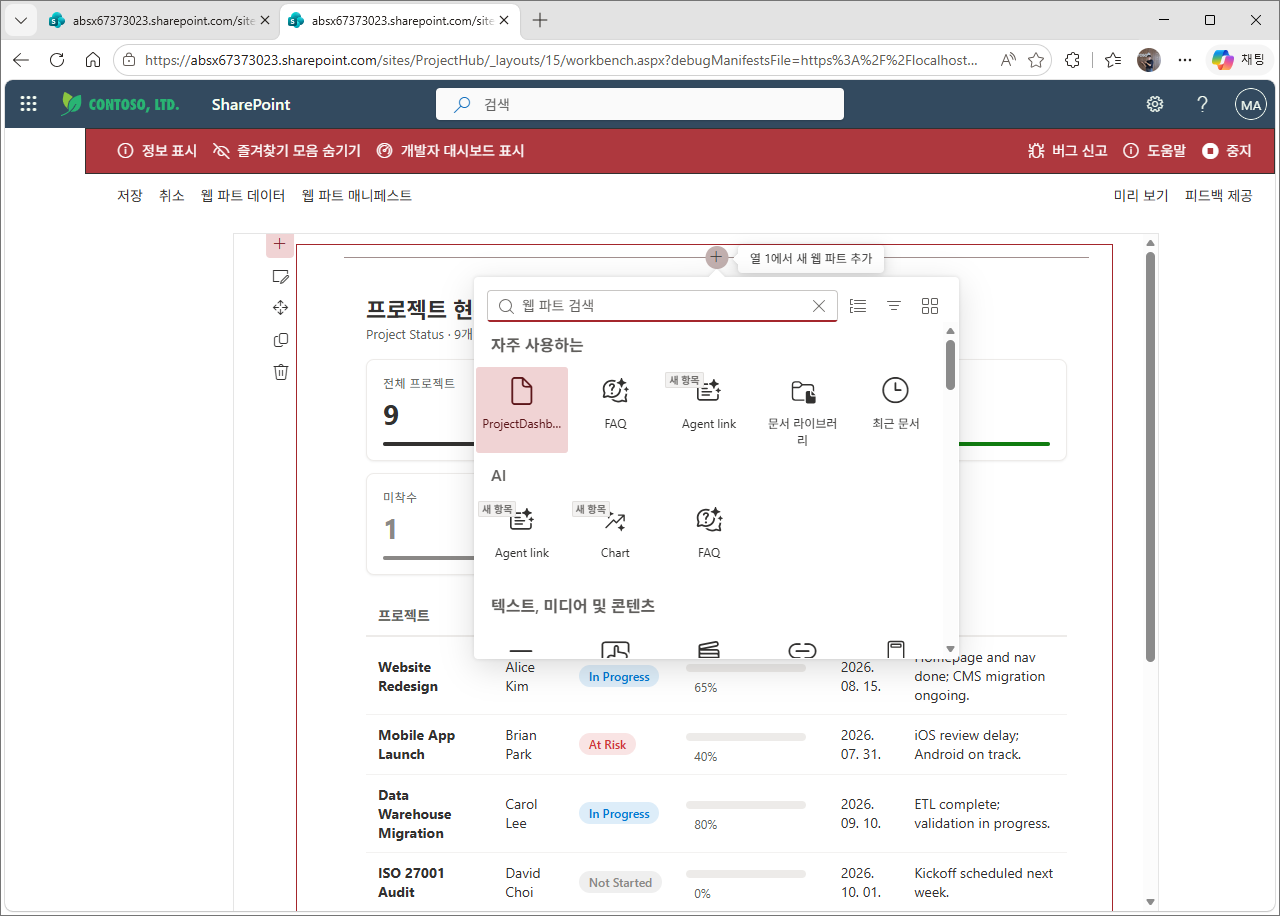Screen dimensions: 1280x916
Task: Open the SharePoint home link
Action: (x=251, y=104)
